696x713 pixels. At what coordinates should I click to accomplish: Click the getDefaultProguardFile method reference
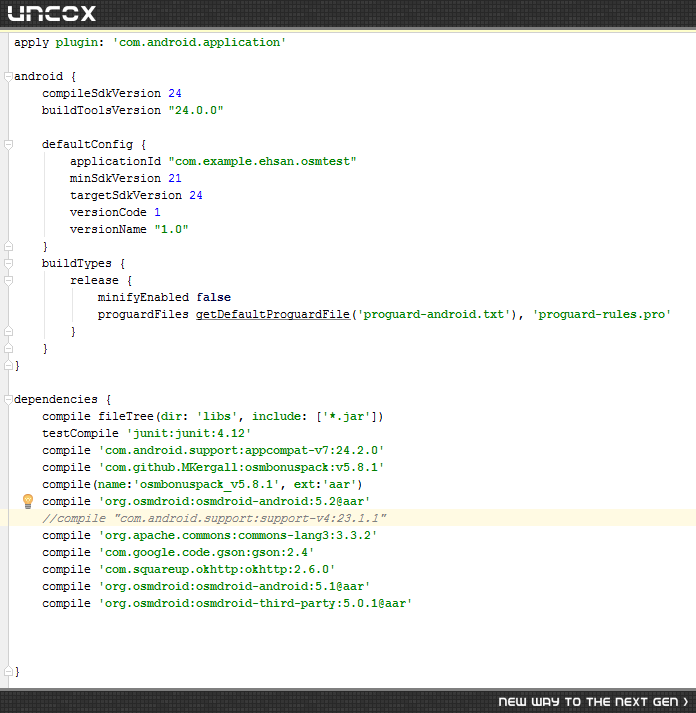click(273, 314)
